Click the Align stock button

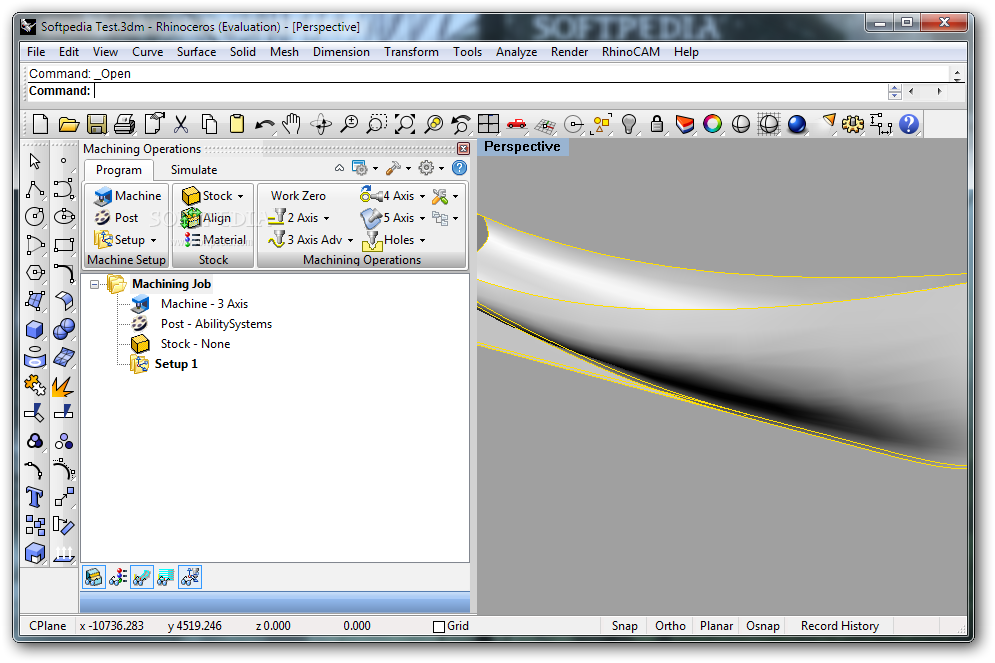coord(206,218)
